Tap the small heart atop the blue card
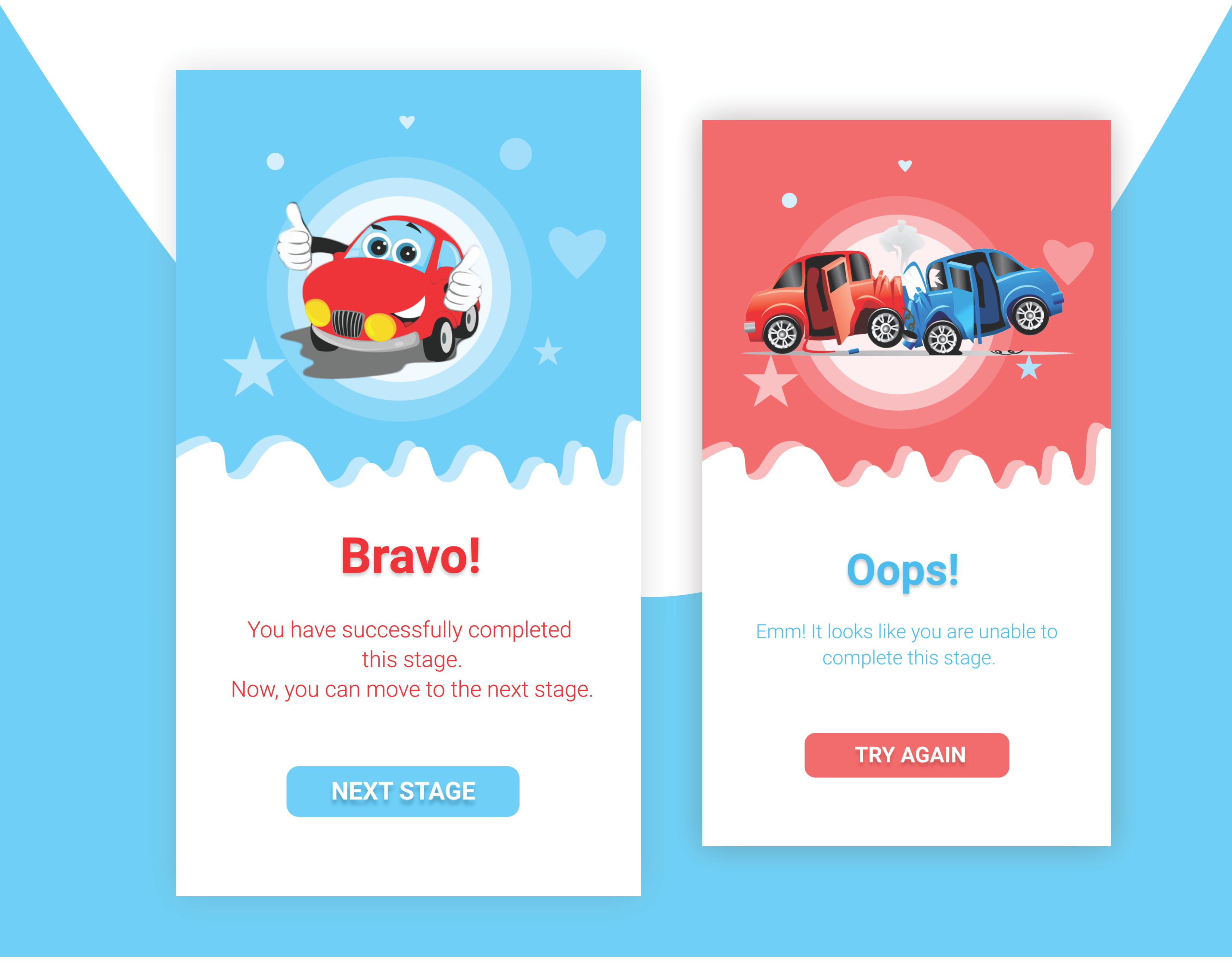Image resolution: width=1232 pixels, height=966 pixels. click(x=407, y=122)
